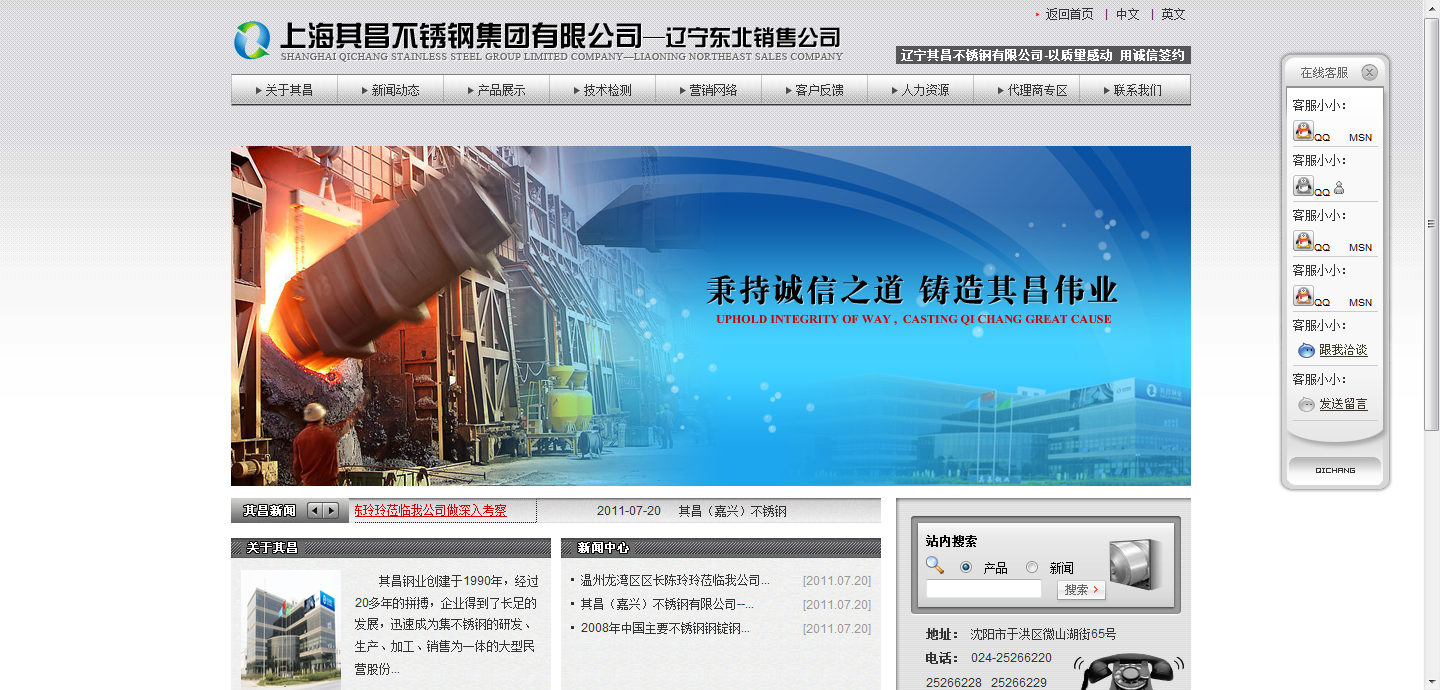Click the 搜索 search button
This screenshot has width=1440, height=690.
tap(1081, 590)
